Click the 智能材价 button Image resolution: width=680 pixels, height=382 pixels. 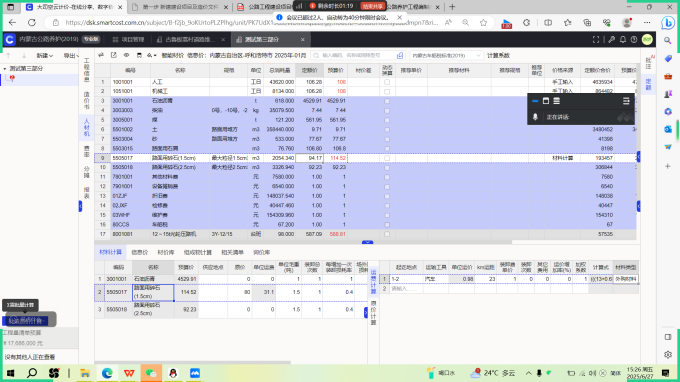click(173, 56)
